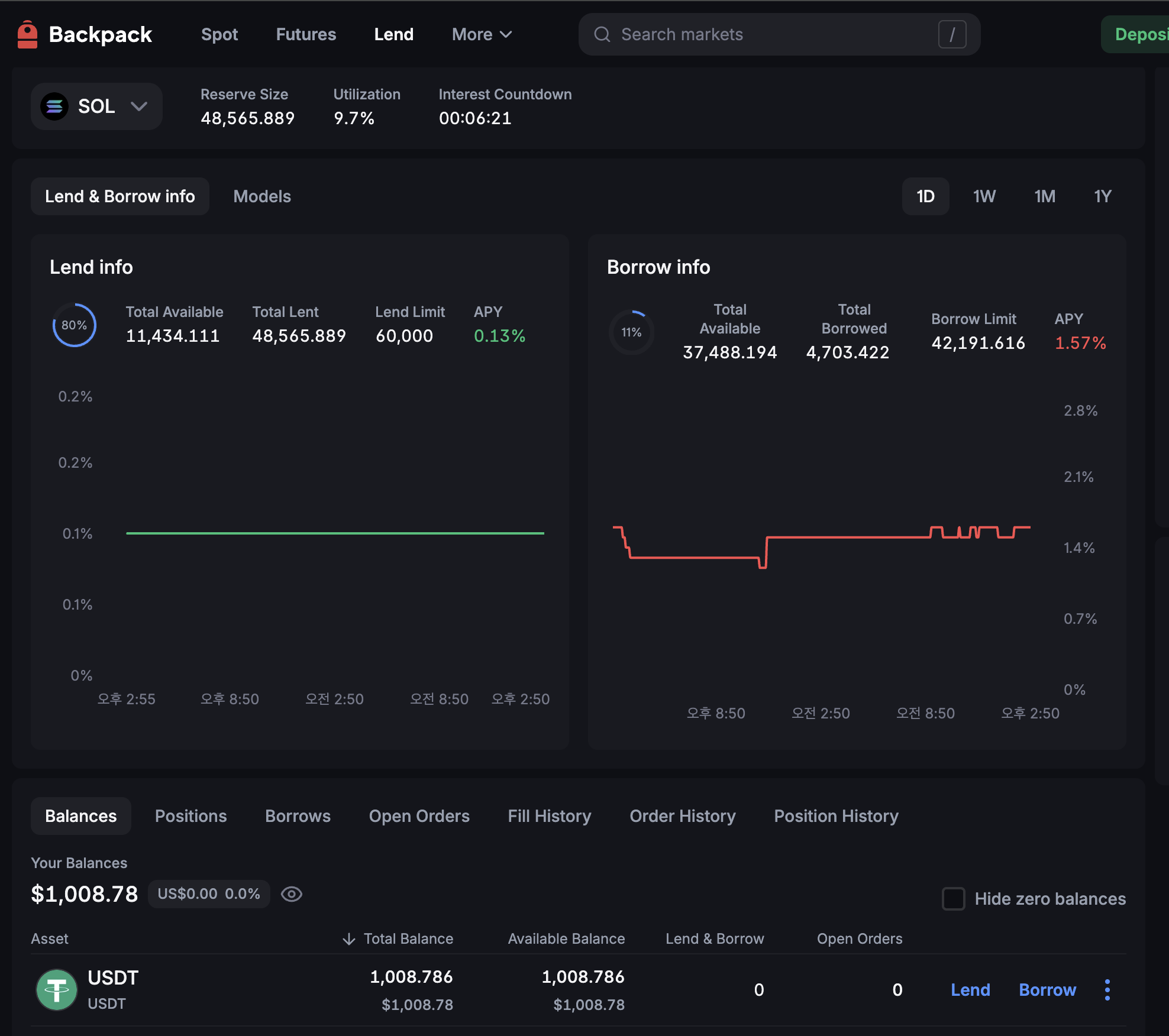Switch to the Models tab
The height and width of the screenshot is (1036, 1169).
click(261, 196)
